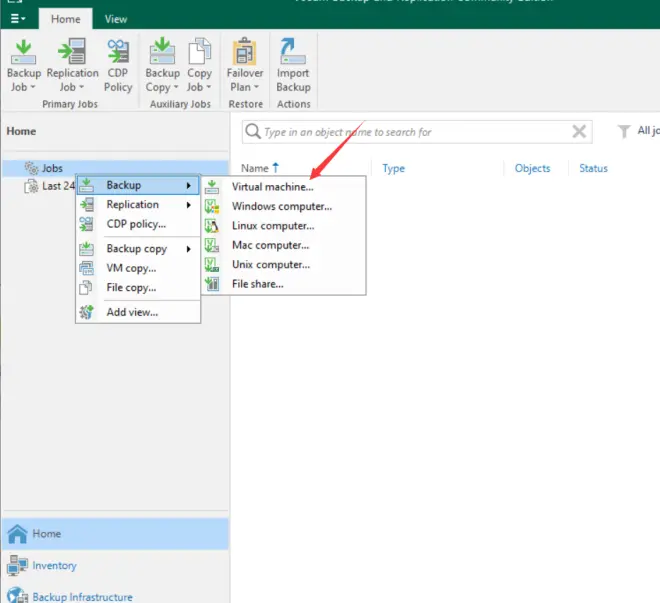Expand the Copy Job dropdown arrow
660x603 pixels.
coord(208,87)
